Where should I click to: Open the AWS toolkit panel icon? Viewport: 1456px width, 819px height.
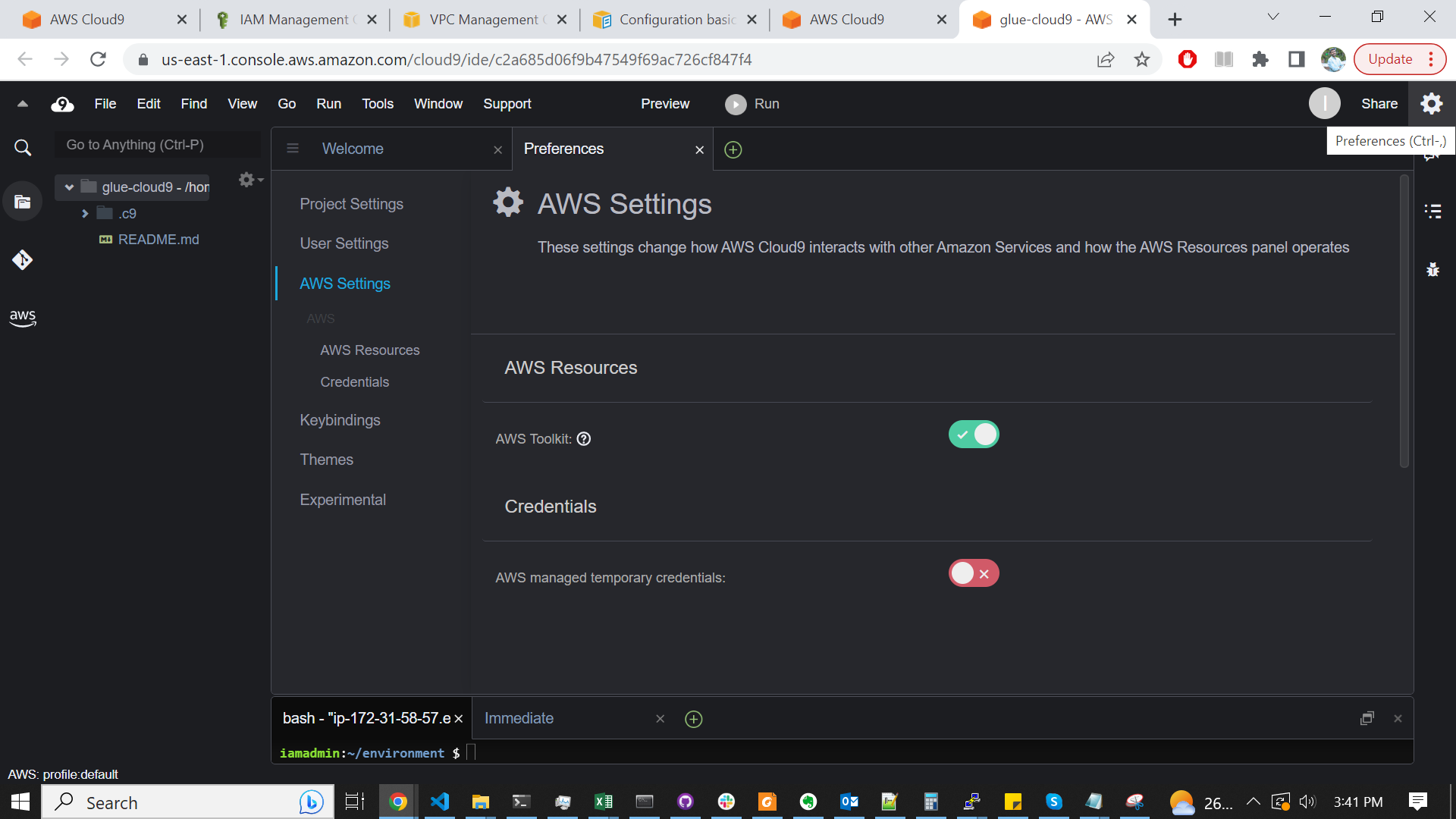click(23, 318)
